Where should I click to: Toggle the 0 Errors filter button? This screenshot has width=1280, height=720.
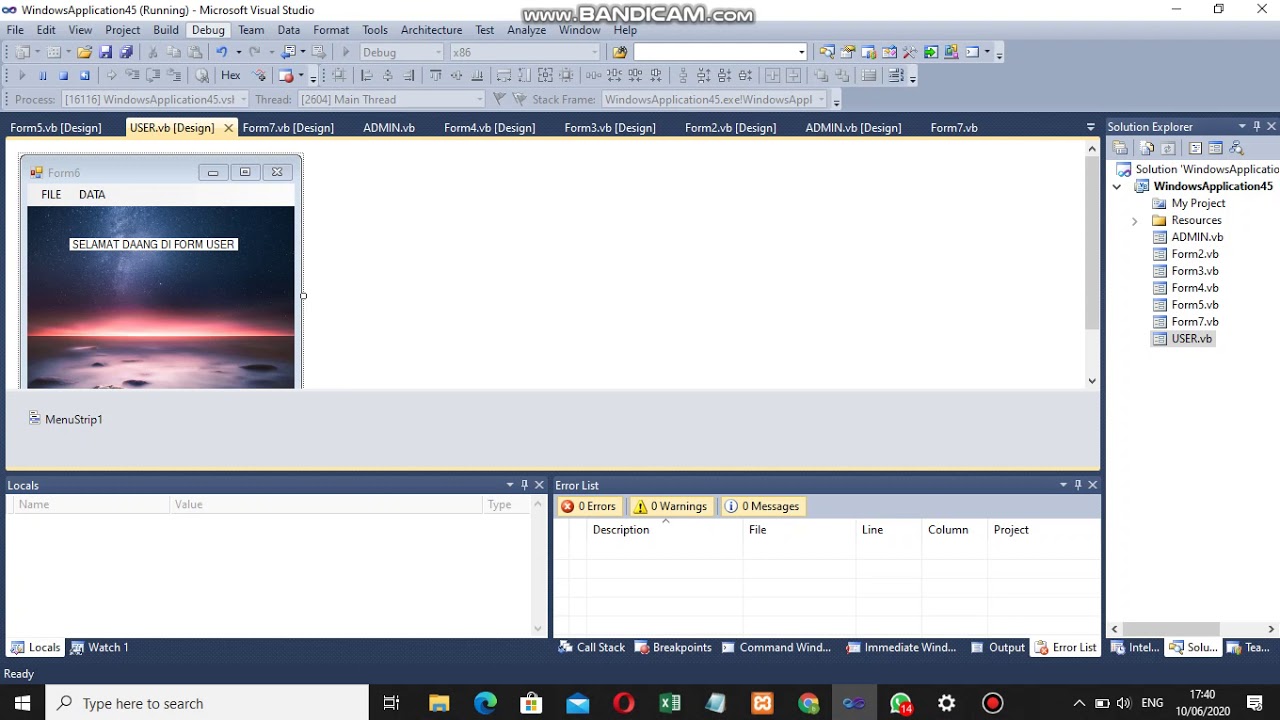589,506
